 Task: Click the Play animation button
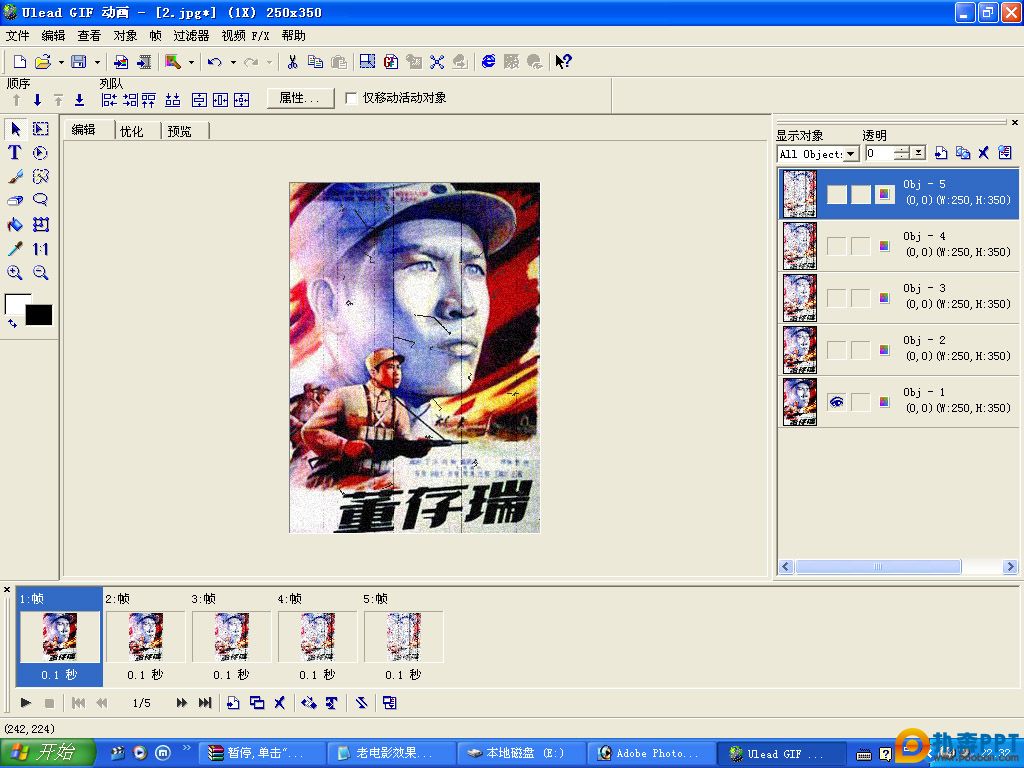[x=25, y=703]
